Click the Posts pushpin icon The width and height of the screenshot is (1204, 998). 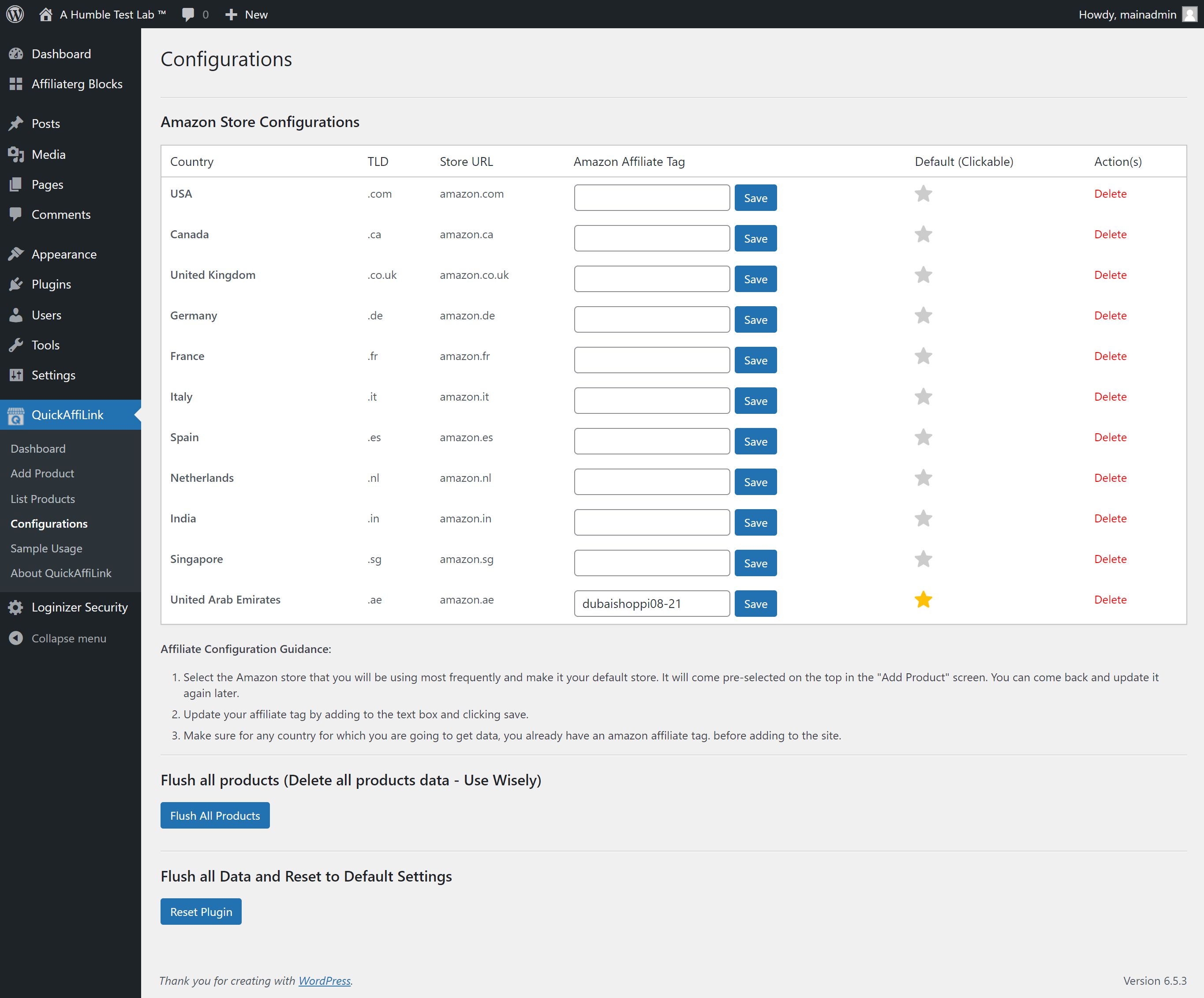pyautogui.click(x=16, y=124)
